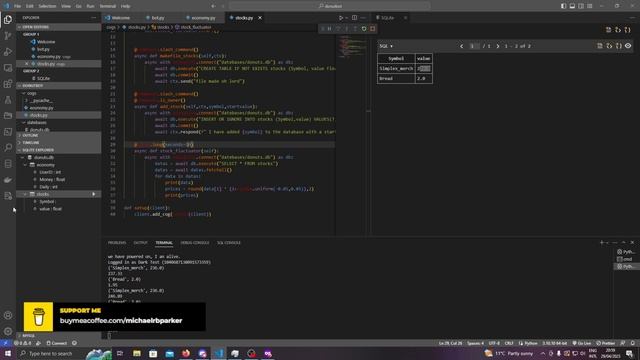Open Firefox from the taskbar
The image size is (640, 360).
click(x=186, y=353)
